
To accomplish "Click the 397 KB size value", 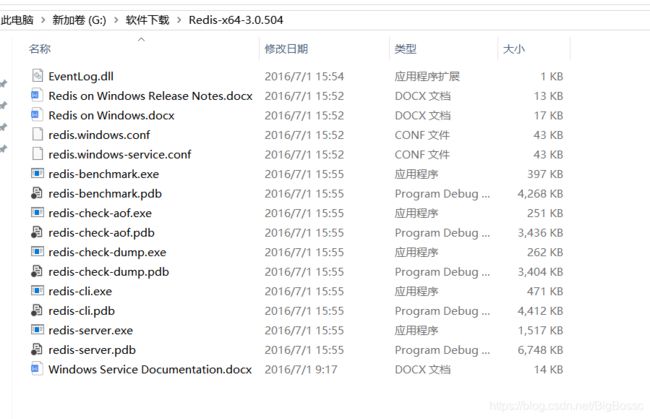I will (x=545, y=174).
